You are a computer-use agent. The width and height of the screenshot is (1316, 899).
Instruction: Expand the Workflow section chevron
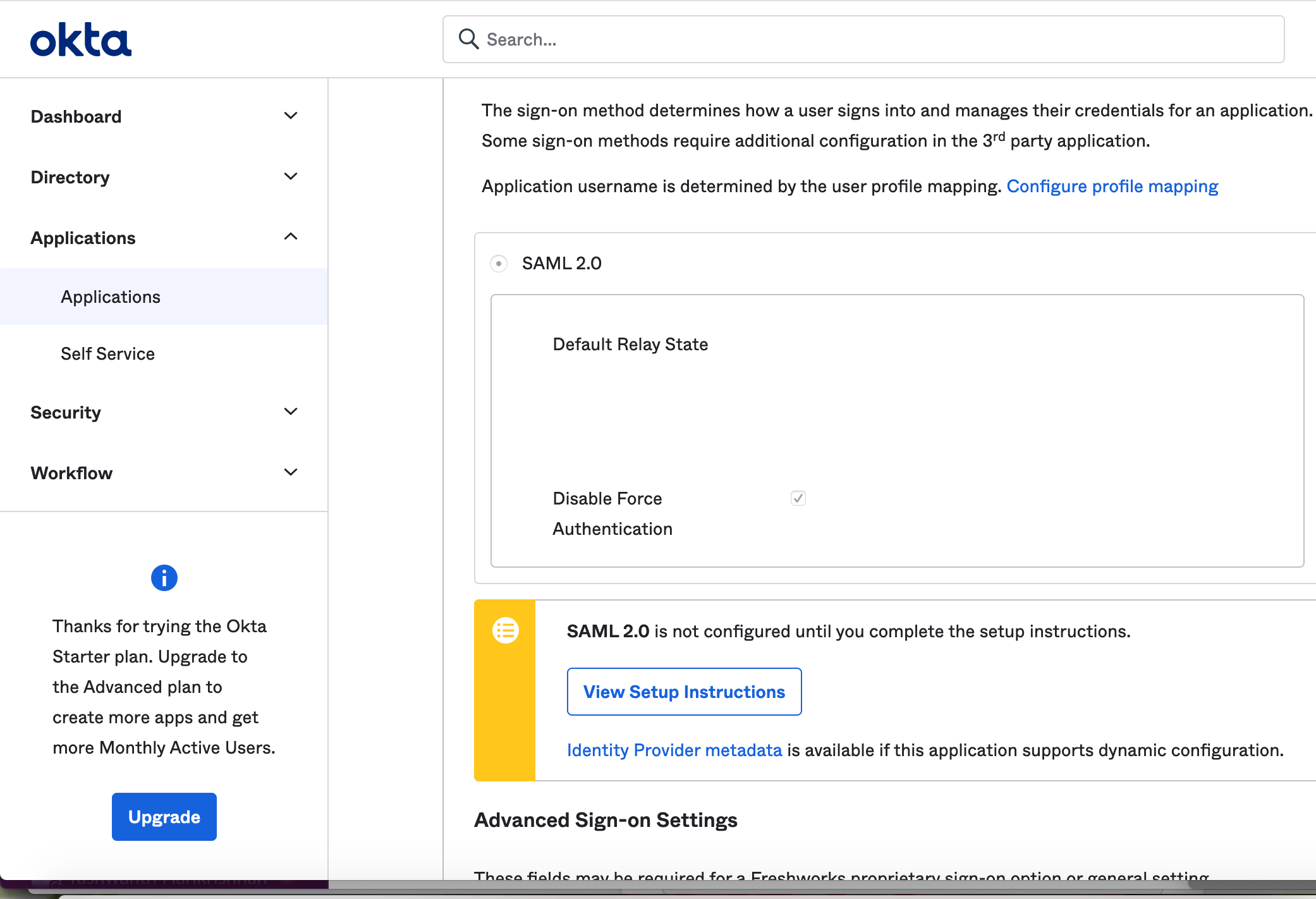[x=291, y=472]
